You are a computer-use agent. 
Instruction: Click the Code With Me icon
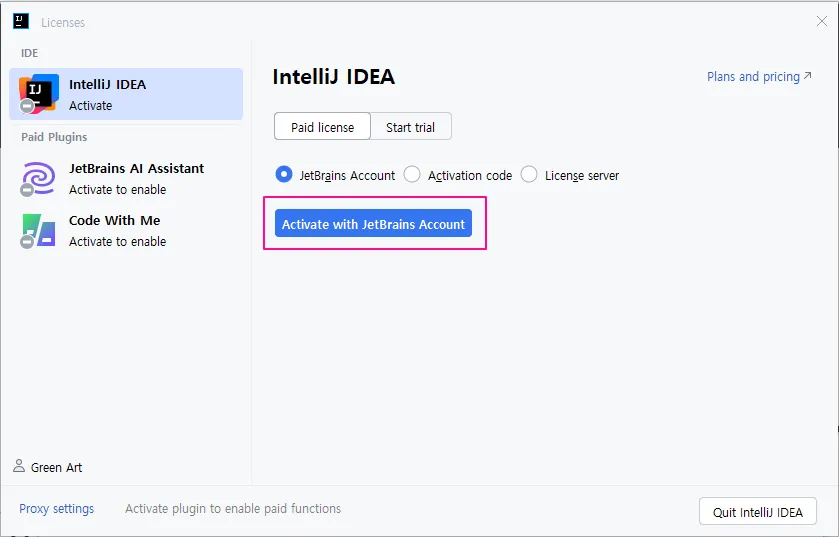pyautogui.click(x=38, y=231)
